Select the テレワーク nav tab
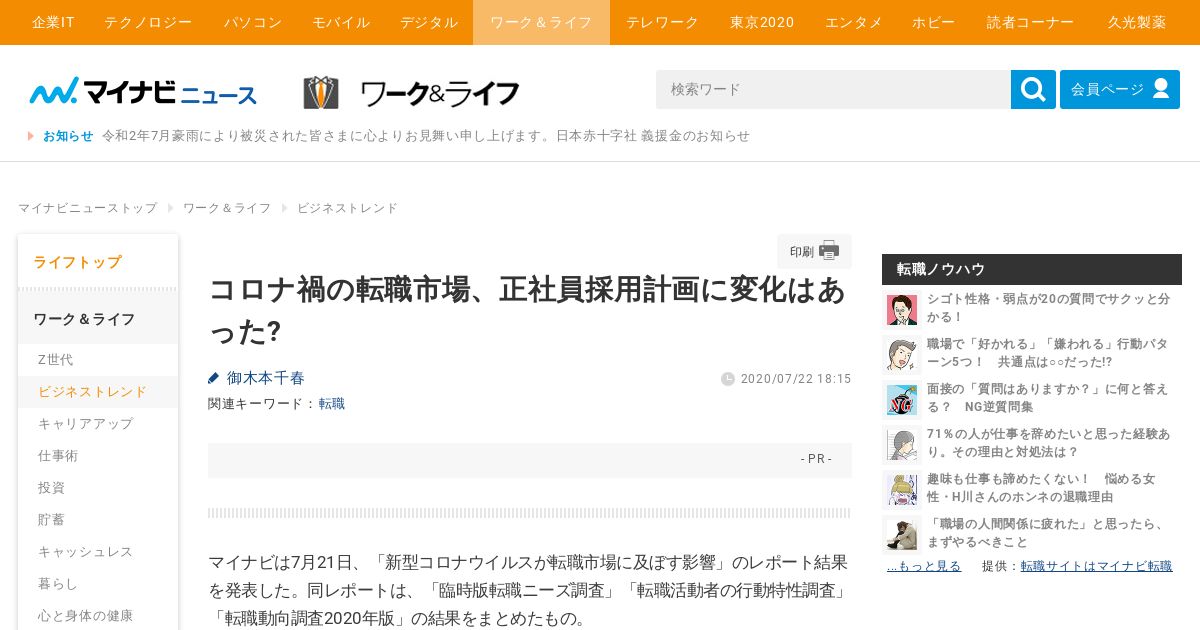Image resolution: width=1200 pixels, height=630 pixels. [662, 22]
